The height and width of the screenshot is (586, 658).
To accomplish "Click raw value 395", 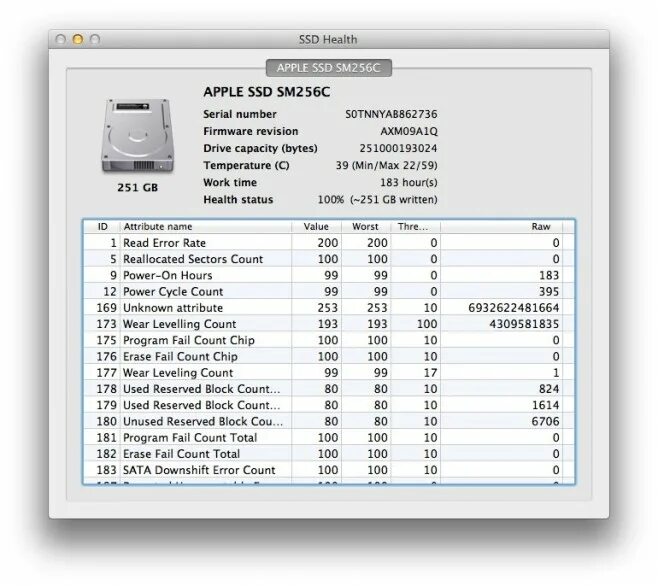I will [549, 292].
